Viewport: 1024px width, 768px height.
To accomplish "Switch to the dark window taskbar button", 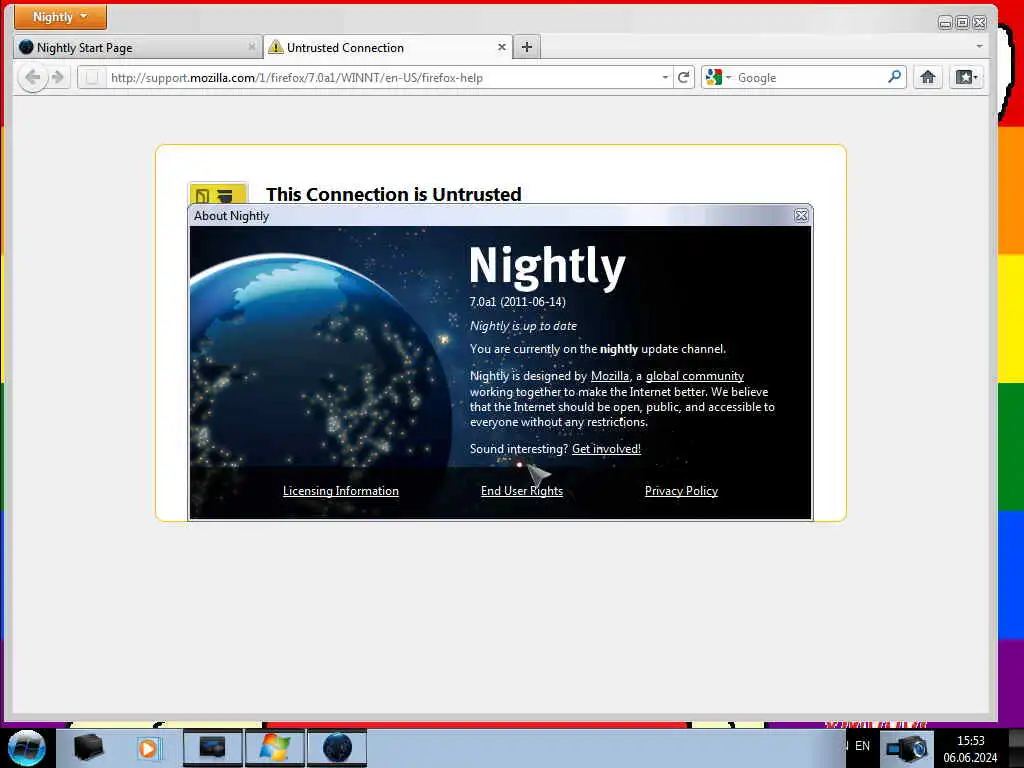I will tap(212, 748).
